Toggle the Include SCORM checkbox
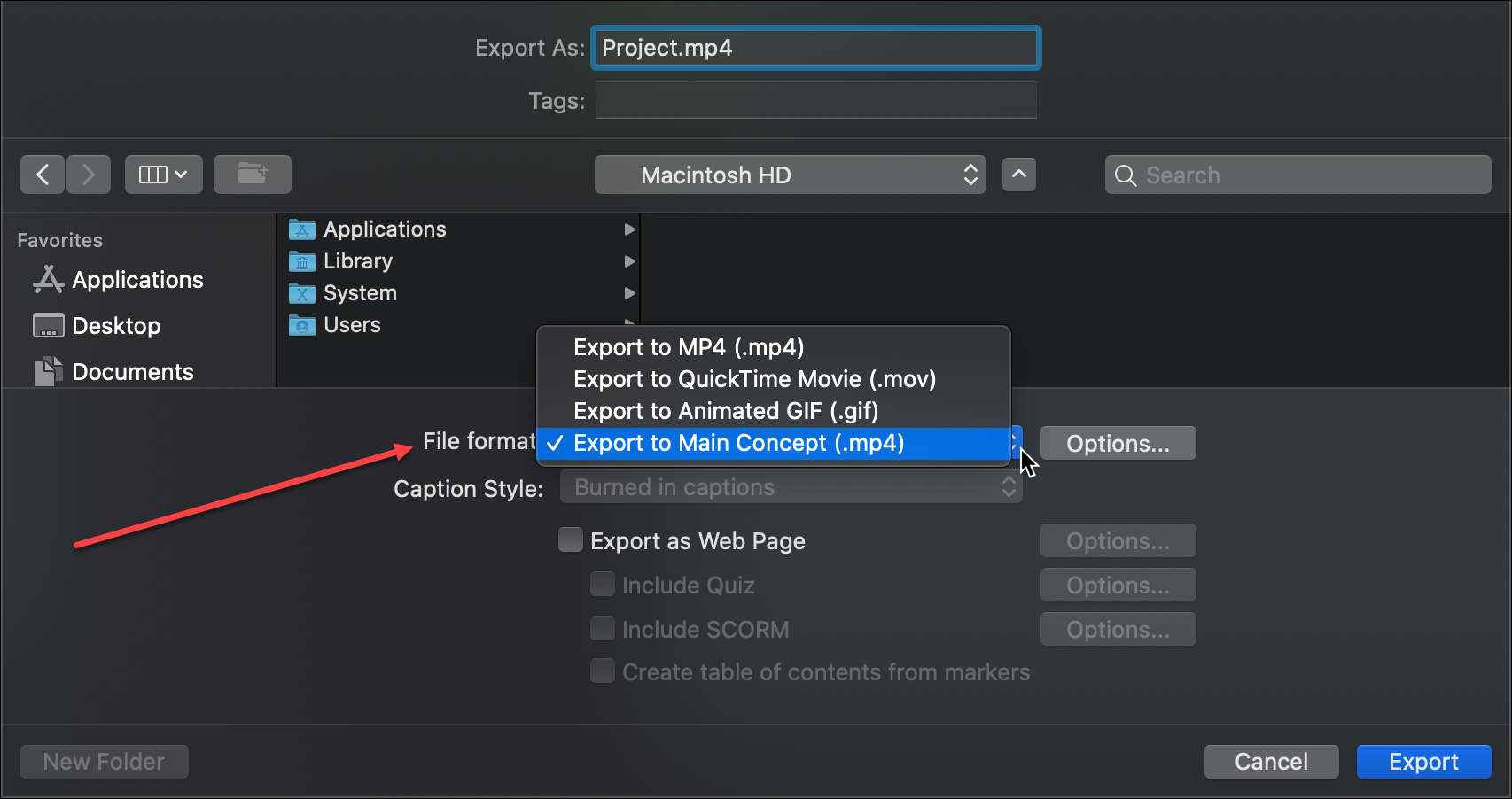Viewport: 1512px width, 799px height. coord(603,629)
